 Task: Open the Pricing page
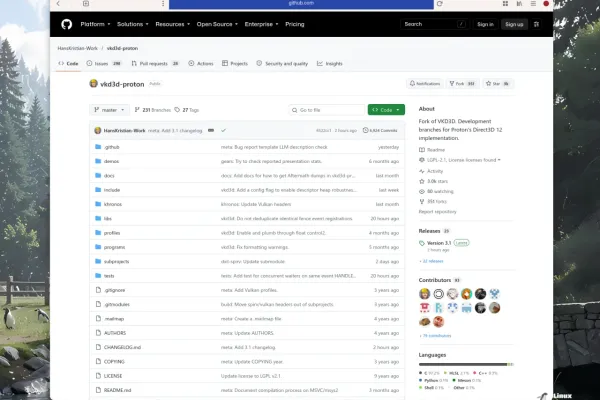click(295, 24)
